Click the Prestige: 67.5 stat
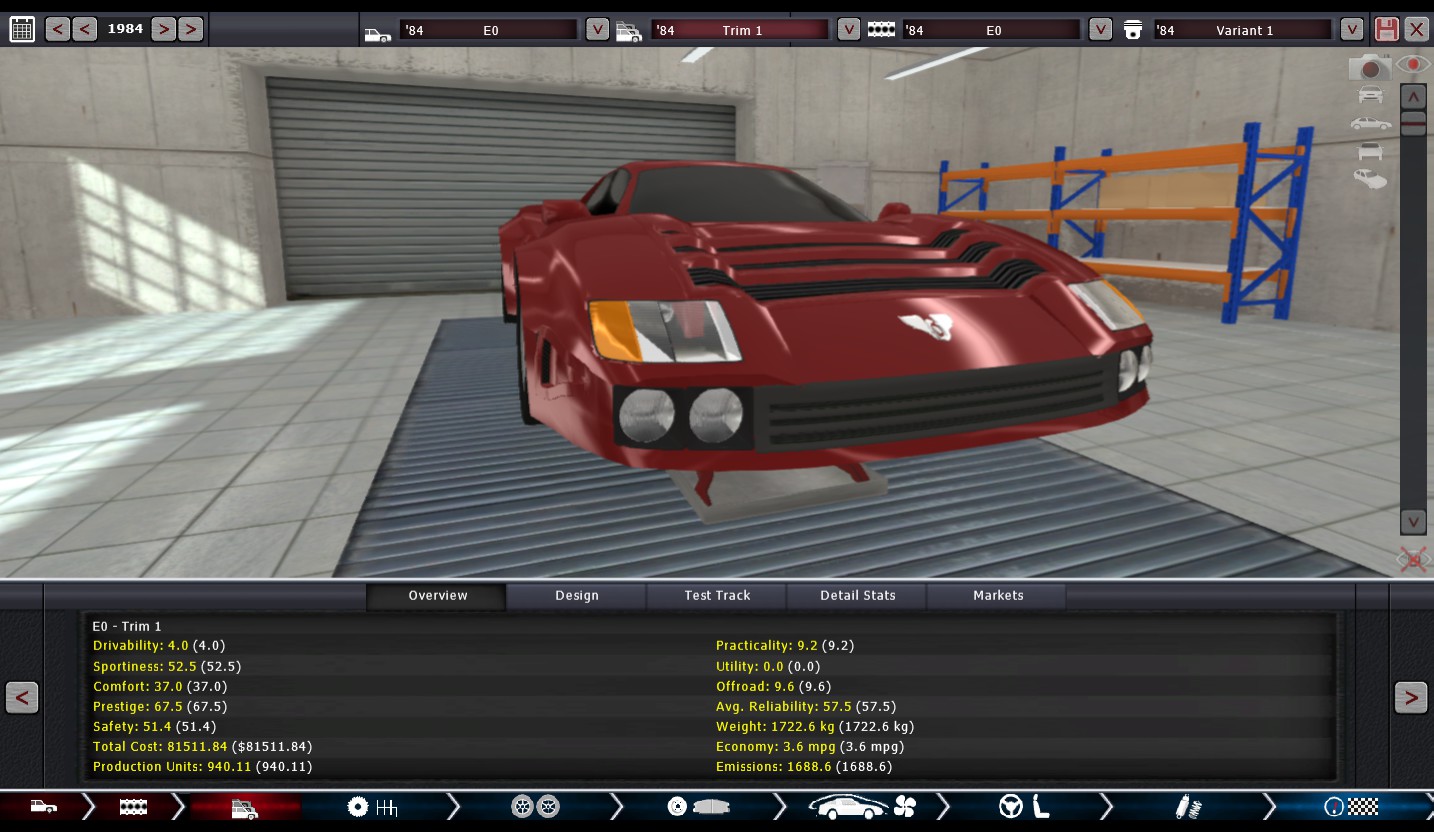 [160, 706]
